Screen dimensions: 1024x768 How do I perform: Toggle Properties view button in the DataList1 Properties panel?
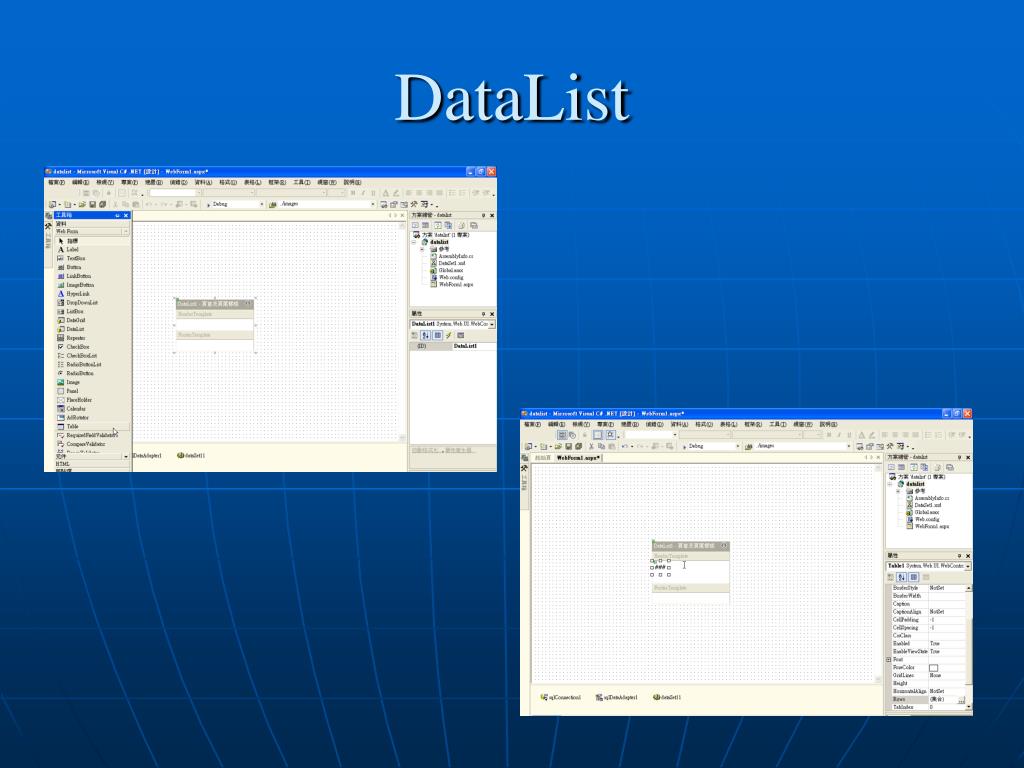pos(438,335)
